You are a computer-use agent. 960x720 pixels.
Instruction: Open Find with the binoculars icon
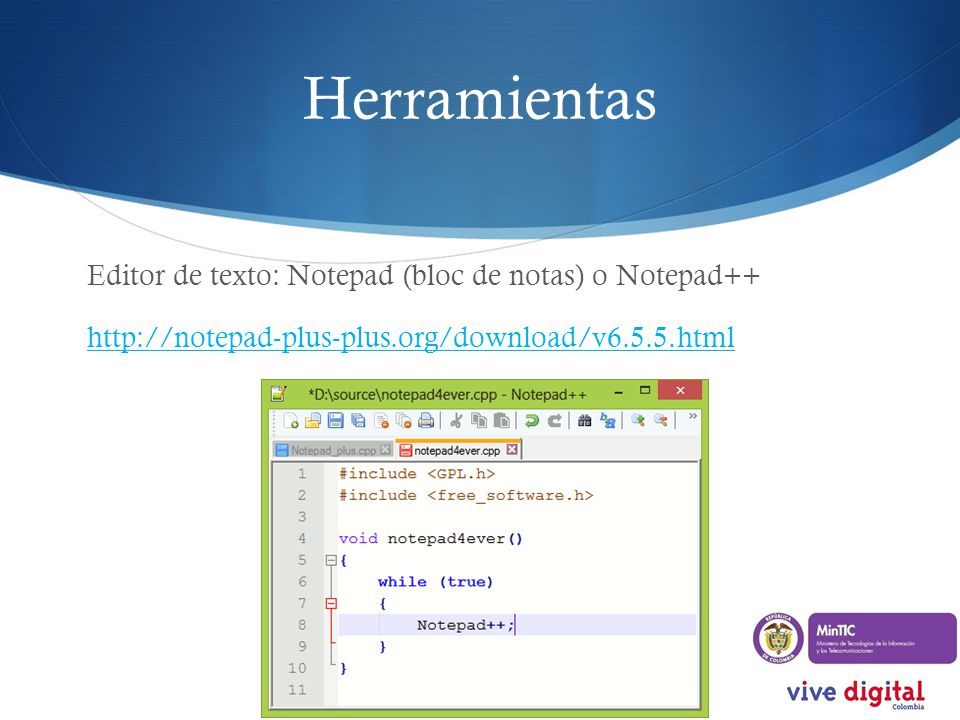click(x=585, y=421)
